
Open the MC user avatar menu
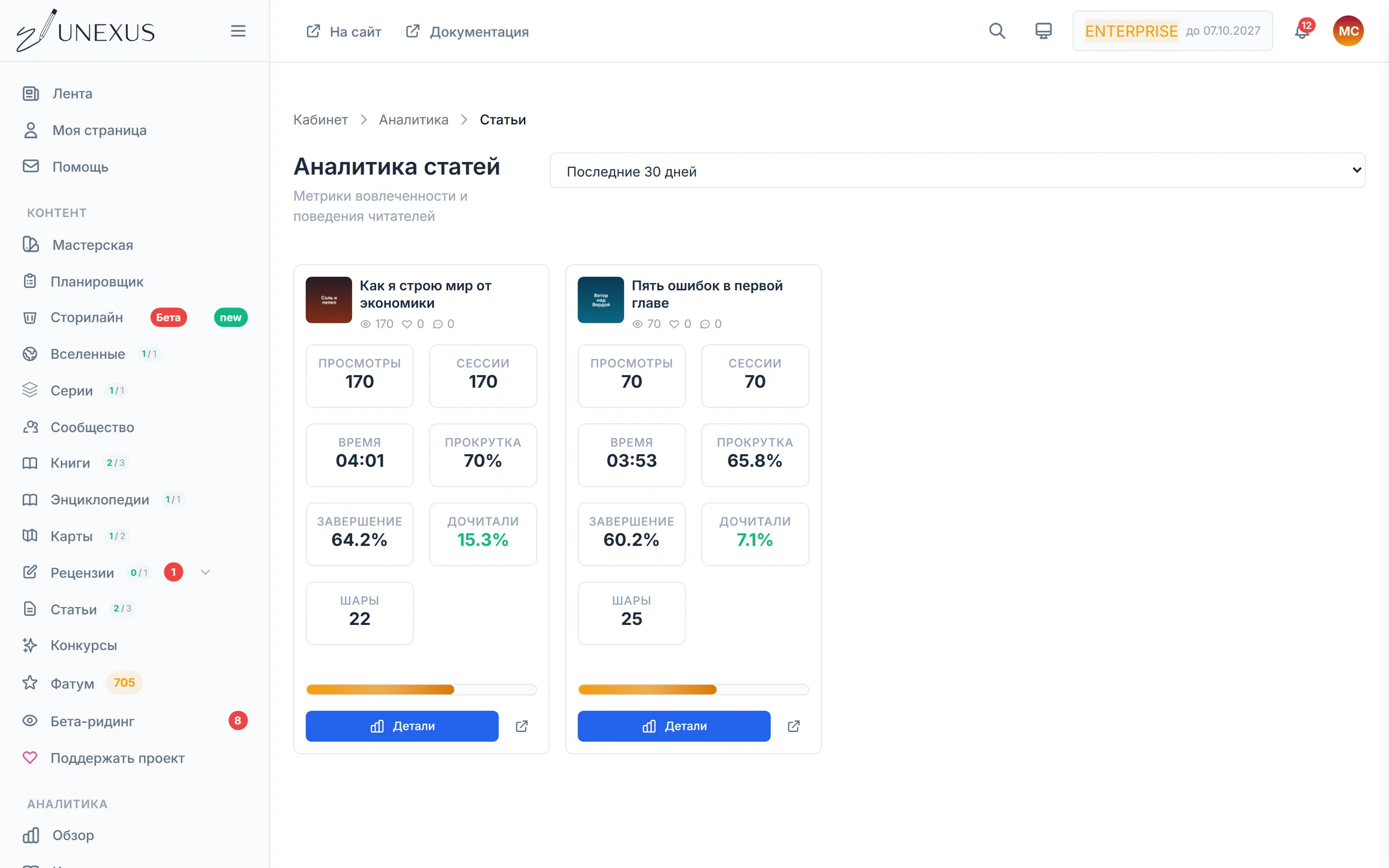point(1348,31)
